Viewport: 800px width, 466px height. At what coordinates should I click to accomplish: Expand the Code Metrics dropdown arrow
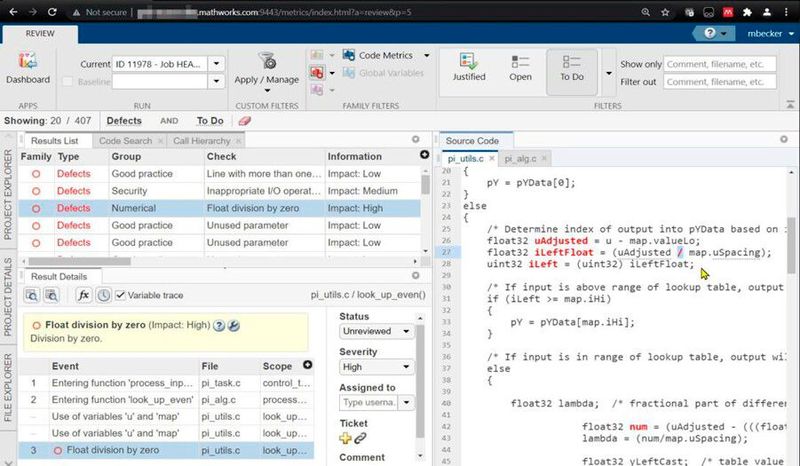point(427,55)
